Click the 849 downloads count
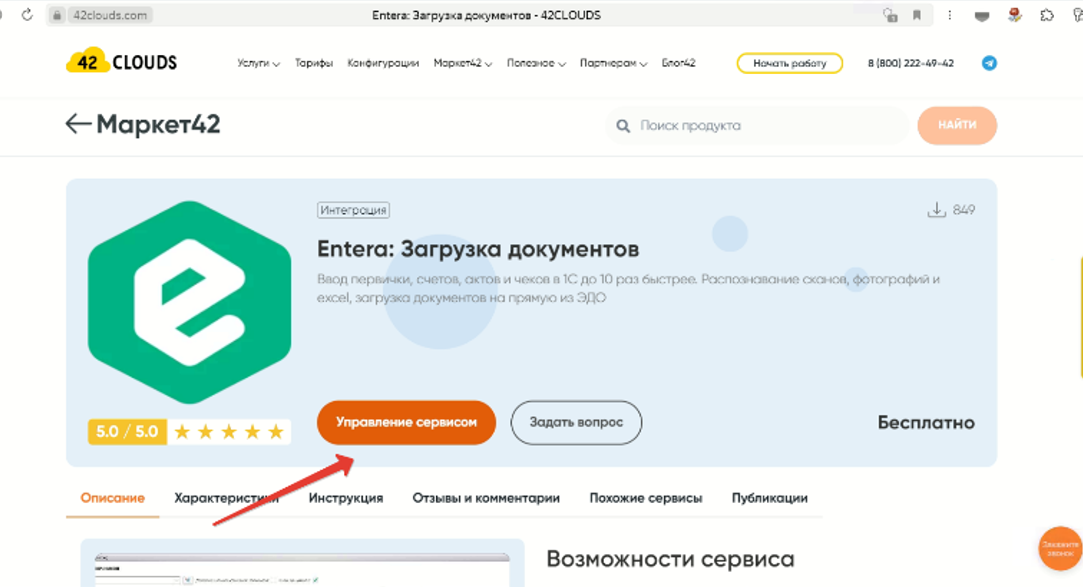The height and width of the screenshot is (587, 1083). [964, 209]
